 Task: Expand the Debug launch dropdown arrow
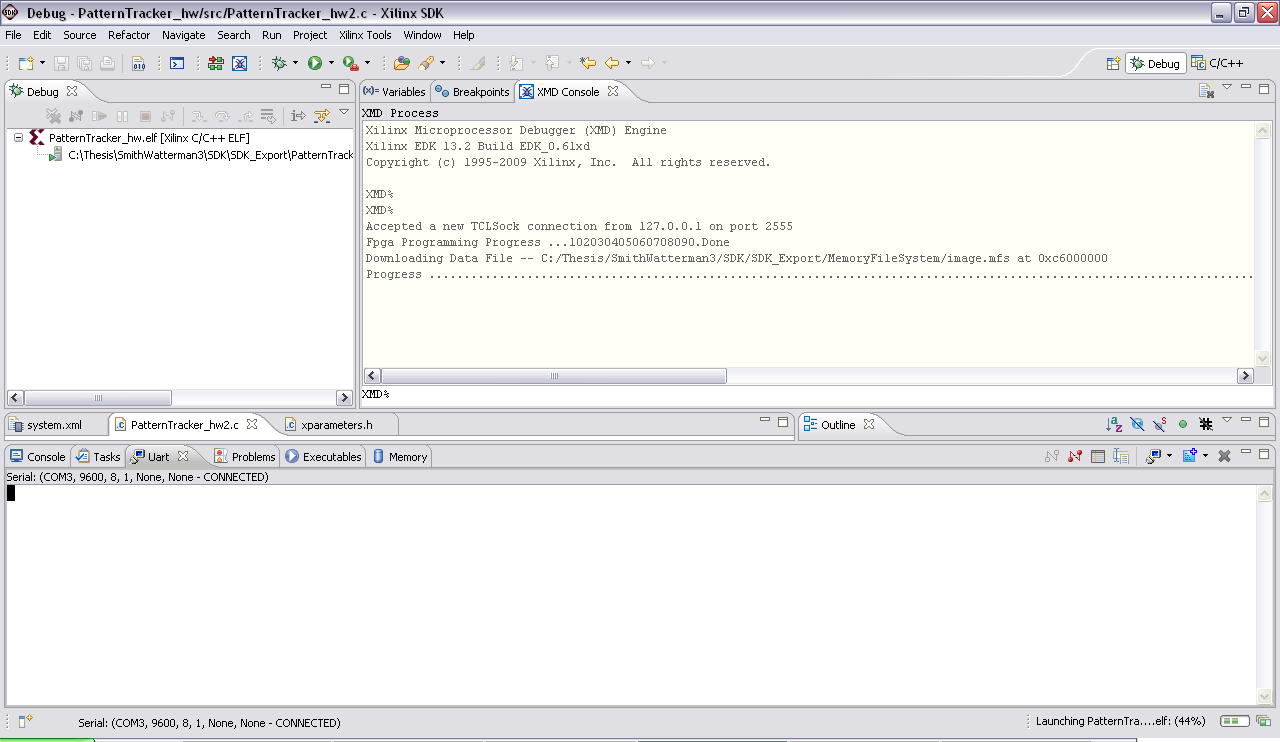[295, 63]
